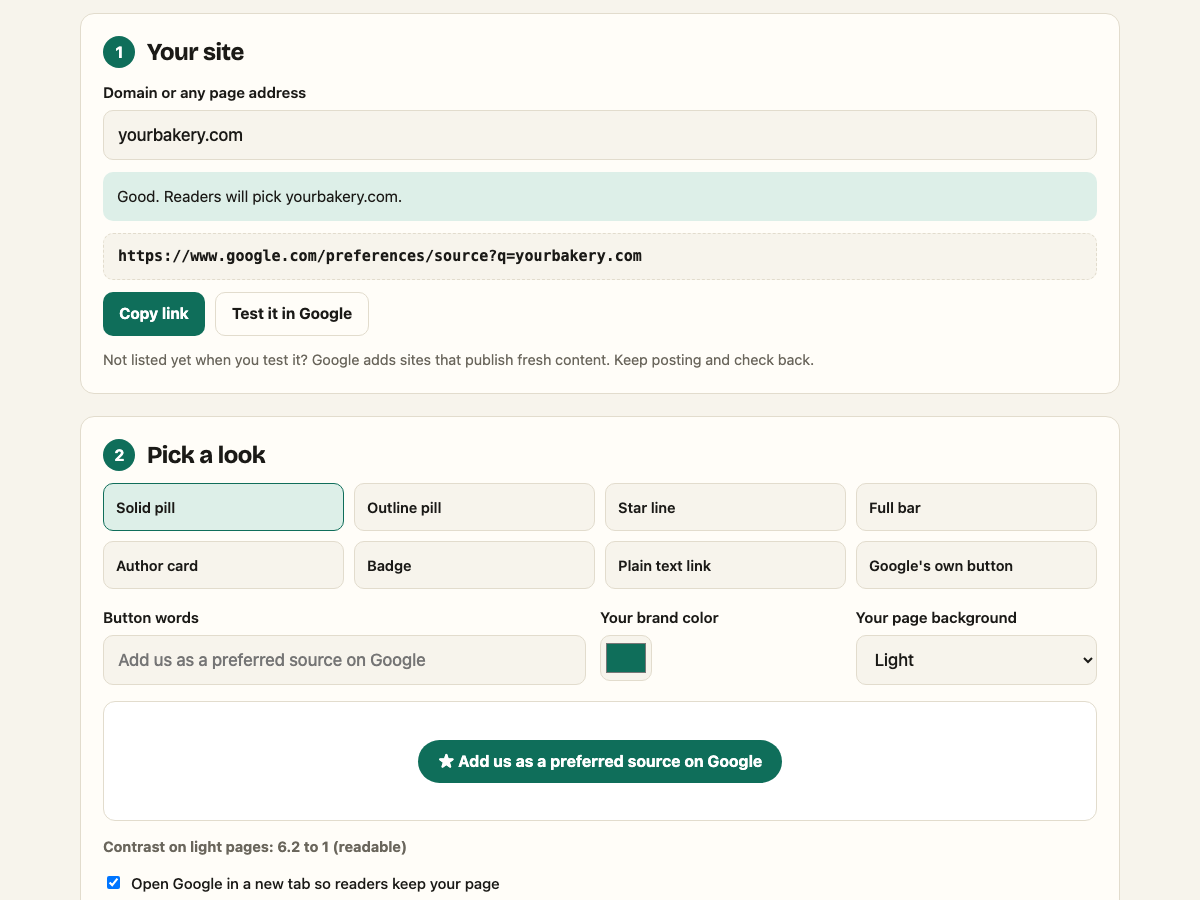Click the Test it in Google button
1200x900 pixels.
click(292, 314)
